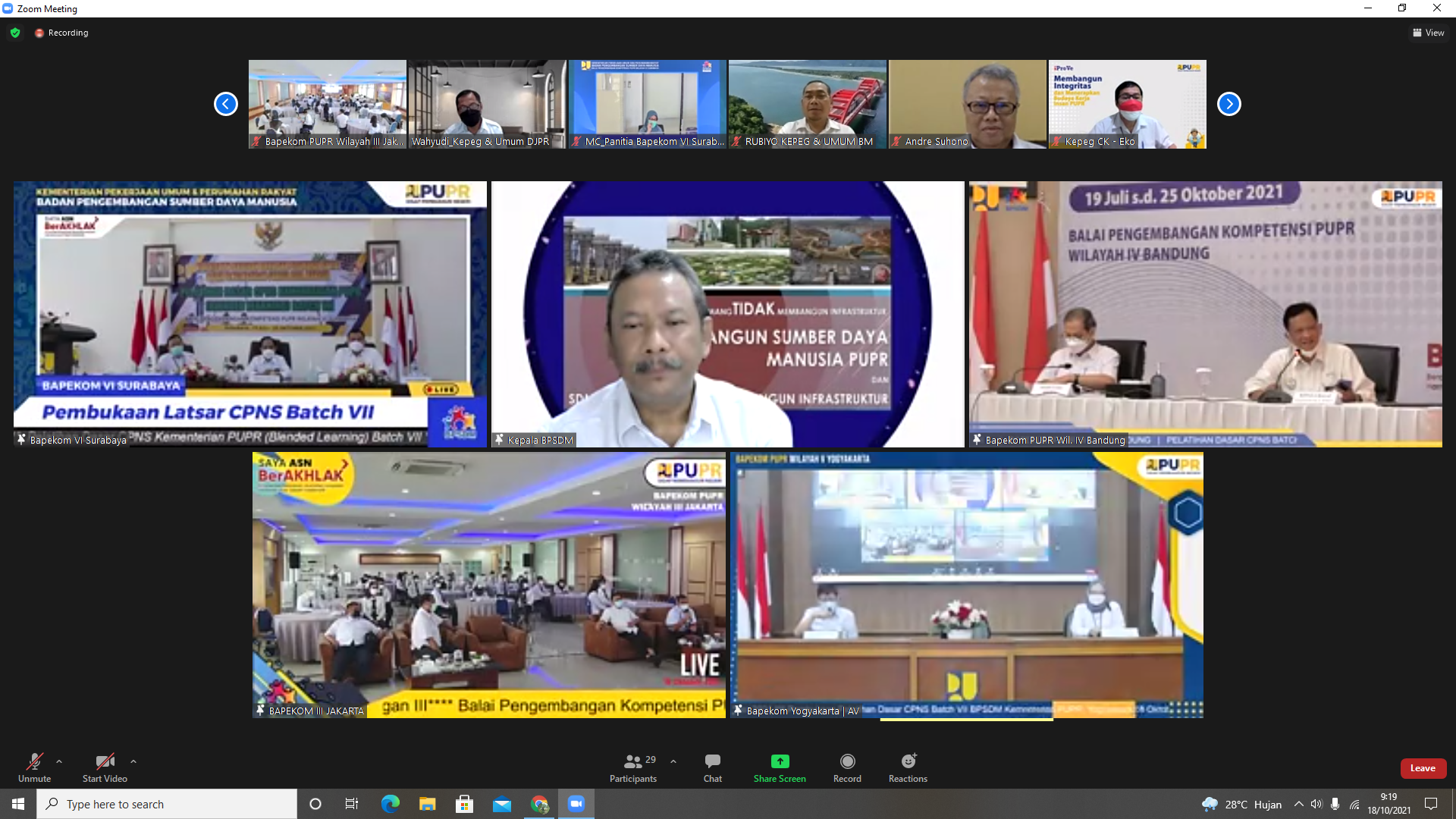The height and width of the screenshot is (819, 1456).
Task: Select Kepeg CK - Eko thumbnail
Action: (1128, 104)
